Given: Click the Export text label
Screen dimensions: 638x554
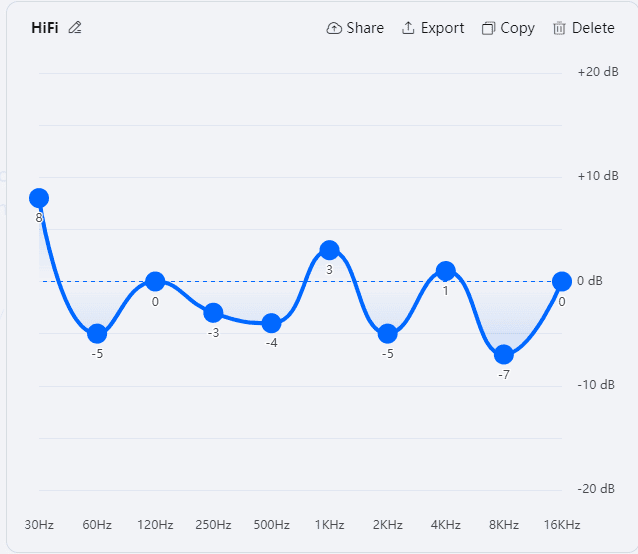Looking at the screenshot, I should pos(442,28).
